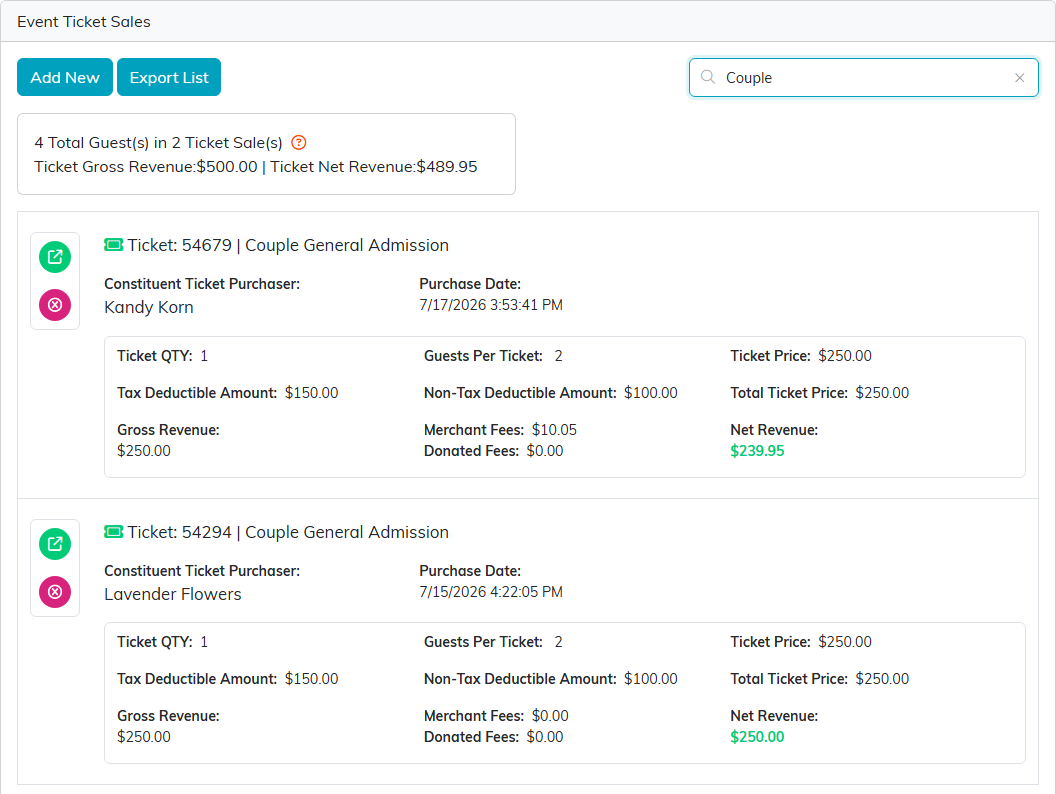Click the ticket icon beside Ticket 54294
The height and width of the screenshot is (794, 1056).
point(113,532)
